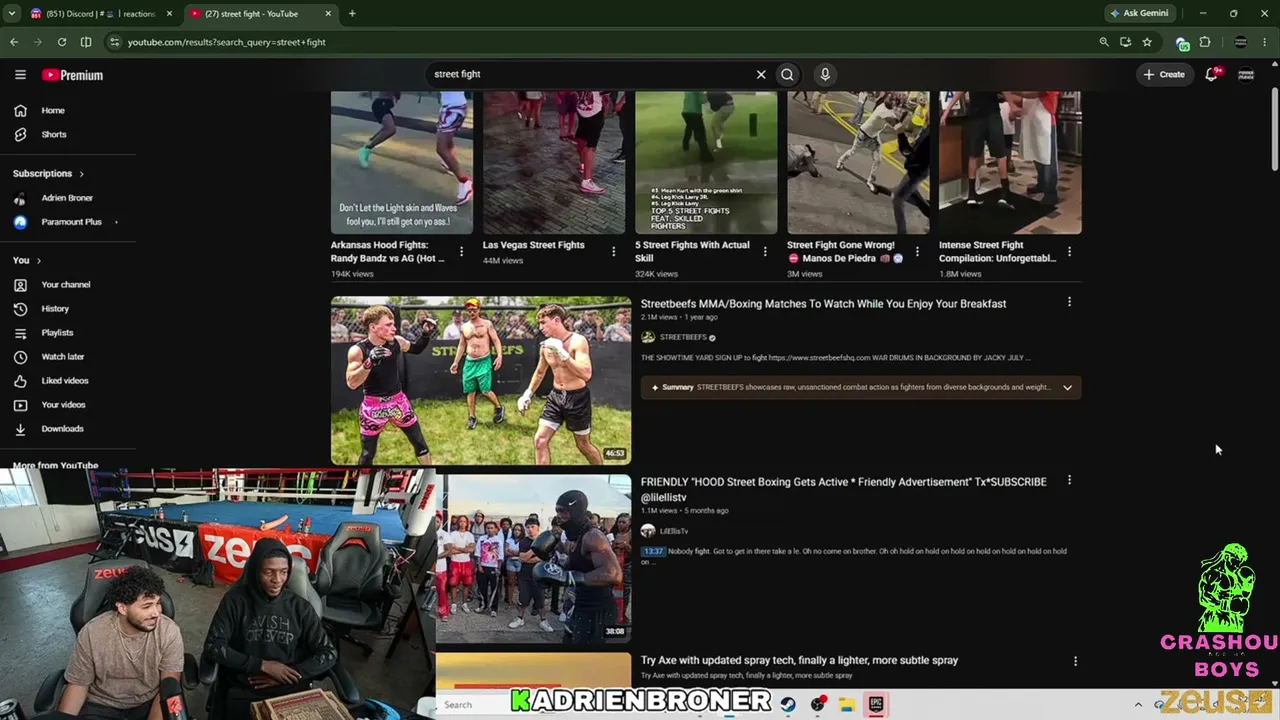The width and height of the screenshot is (1280, 720).
Task: Open options for Intense Street Fight Compilation
Action: [x=1069, y=252]
